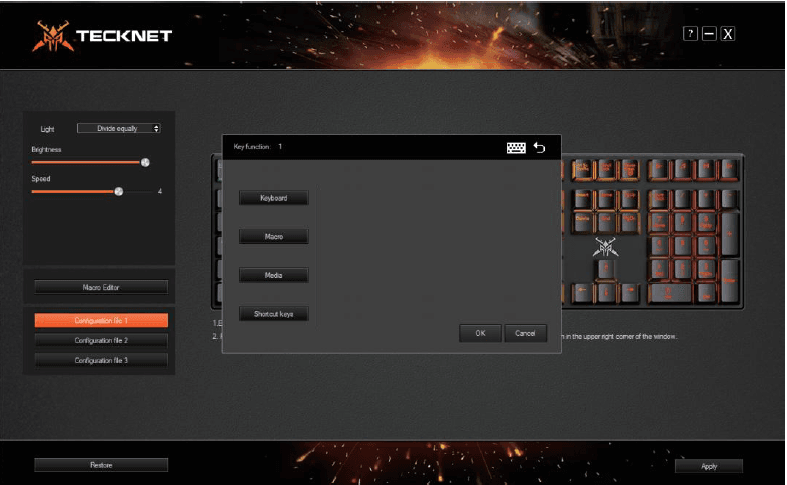The width and height of the screenshot is (787, 485).
Task: Select the numpad 3 PgDn key
Action: pos(705,269)
